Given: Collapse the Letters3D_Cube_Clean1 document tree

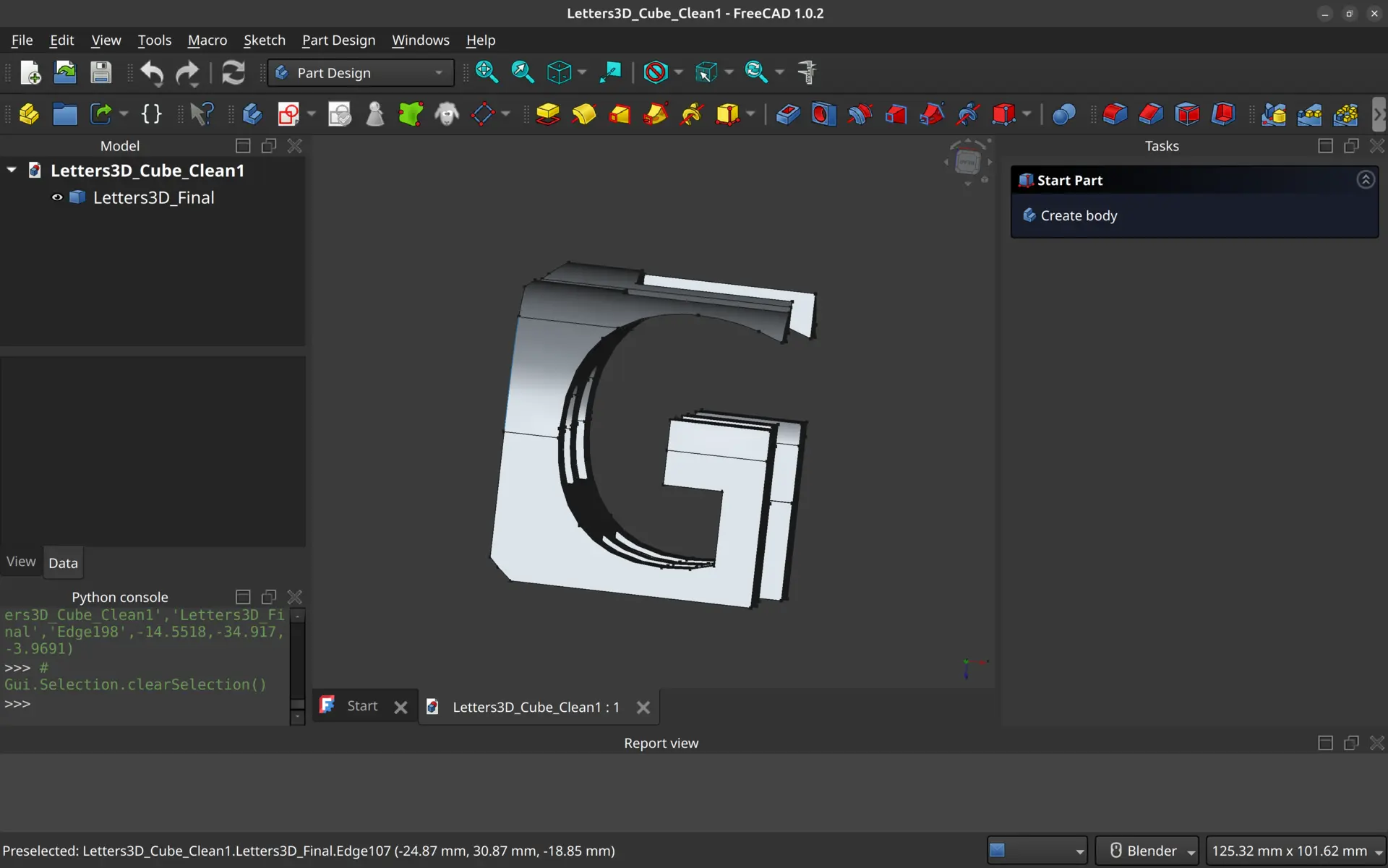Looking at the screenshot, I should pos(12,171).
